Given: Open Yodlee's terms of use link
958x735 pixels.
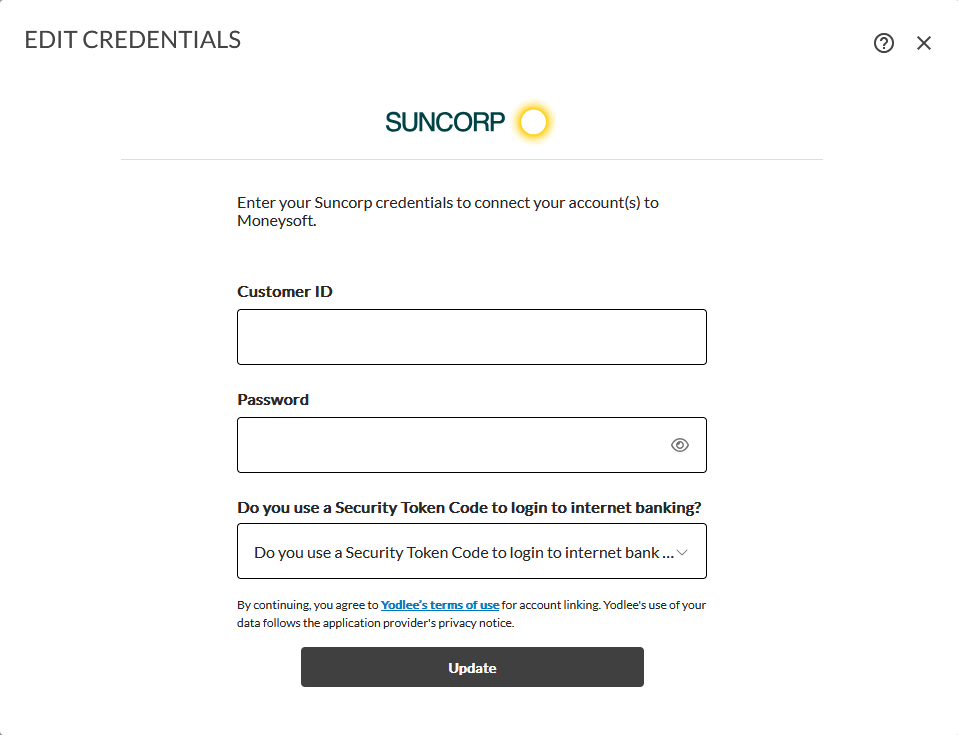Looking at the screenshot, I should 440,605.
